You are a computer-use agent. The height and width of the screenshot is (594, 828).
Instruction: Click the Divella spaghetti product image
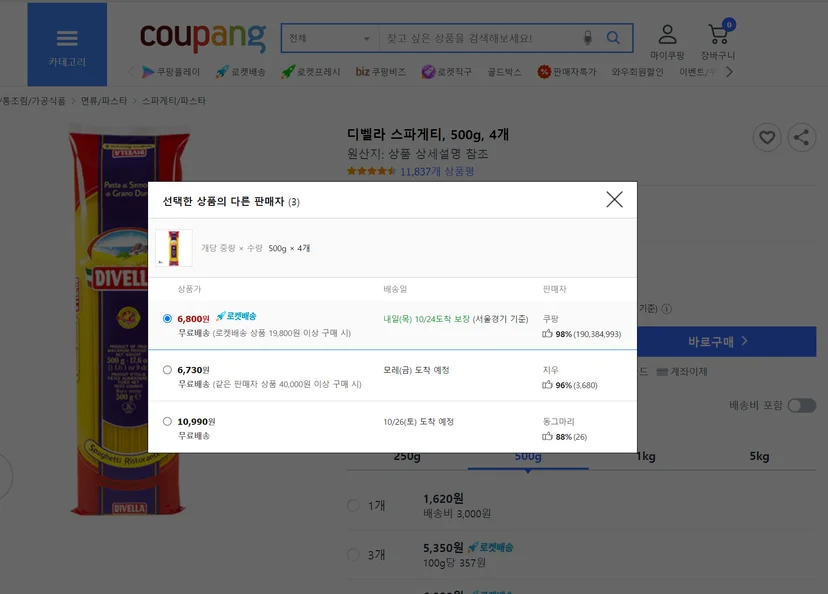pyautogui.click(x=129, y=322)
